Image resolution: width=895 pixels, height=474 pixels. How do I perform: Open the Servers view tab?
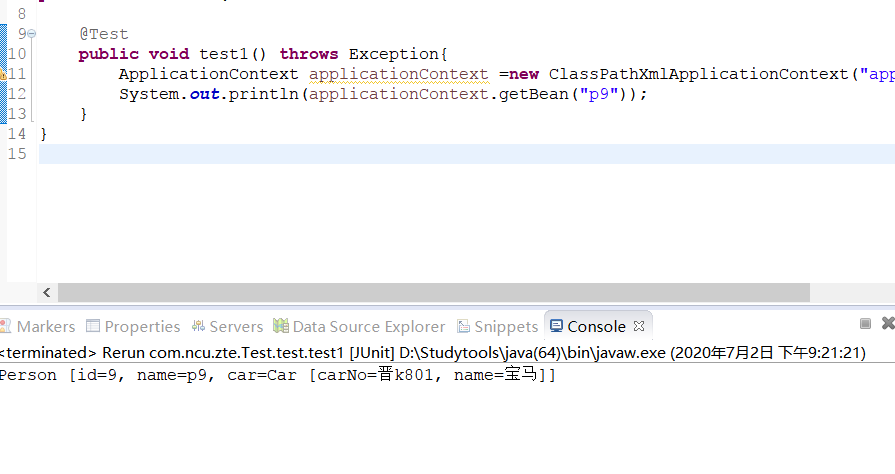236,326
